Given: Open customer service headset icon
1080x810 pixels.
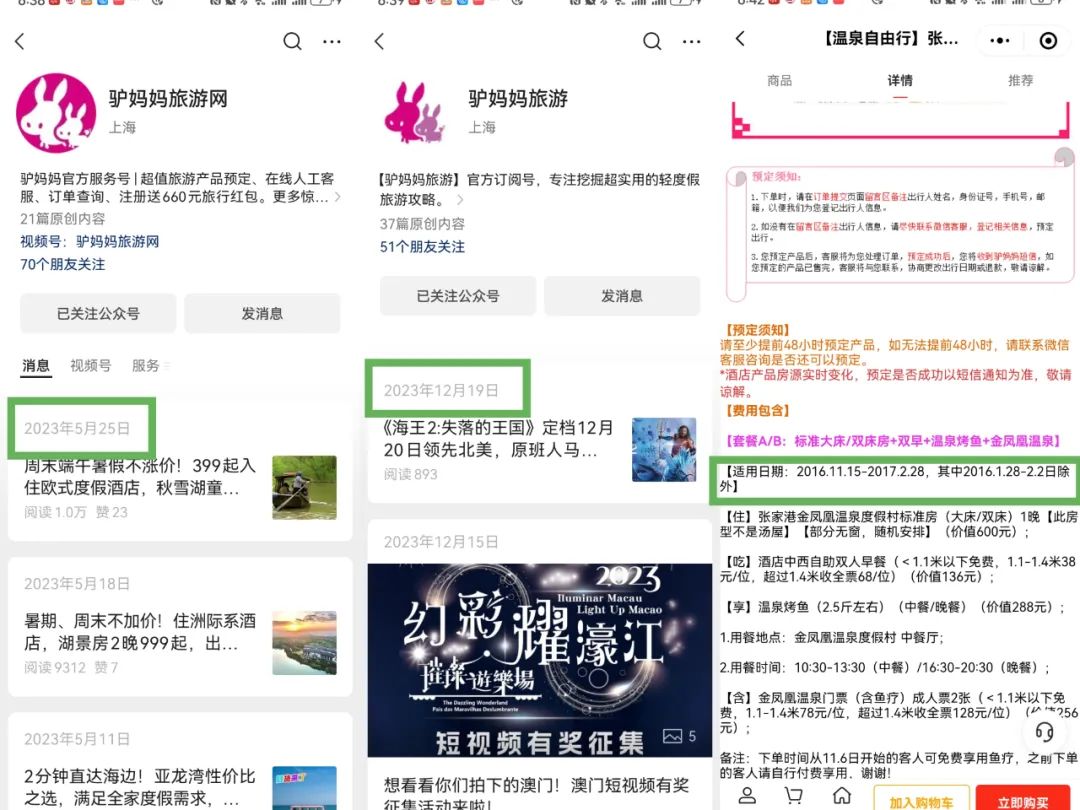Looking at the screenshot, I should [x=1044, y=731].
